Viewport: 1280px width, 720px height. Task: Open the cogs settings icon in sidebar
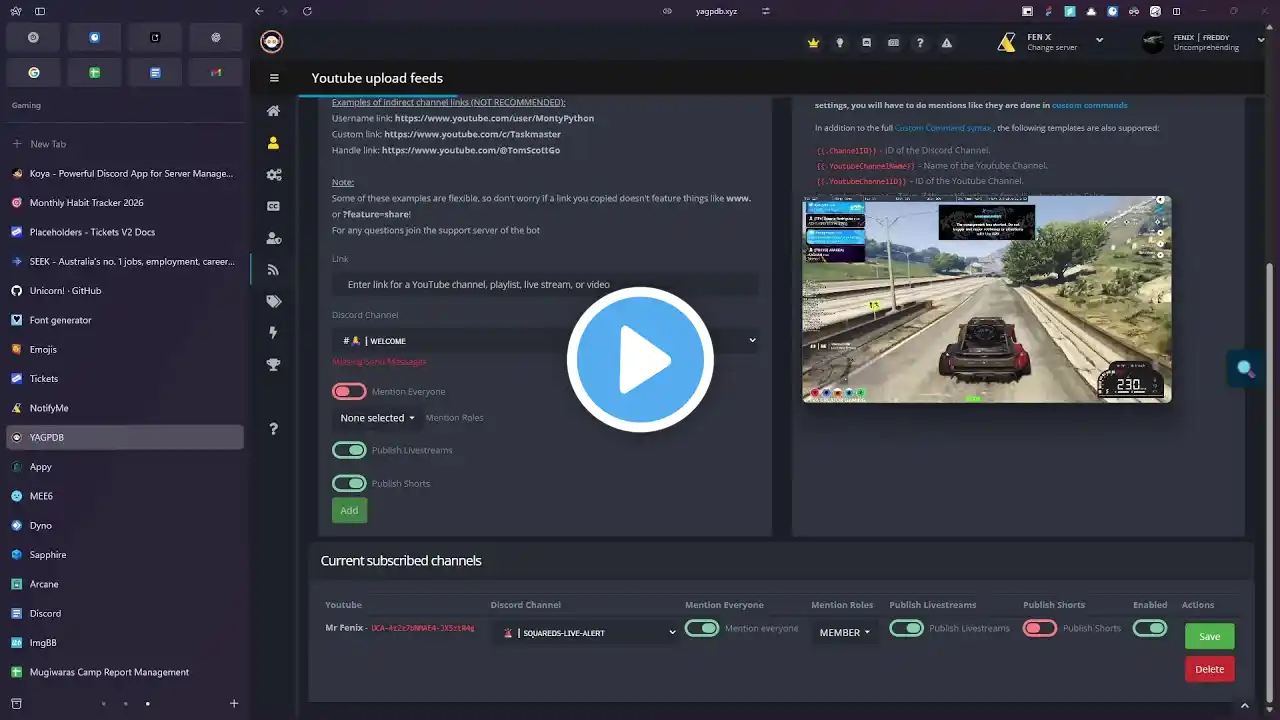(273, 175)
